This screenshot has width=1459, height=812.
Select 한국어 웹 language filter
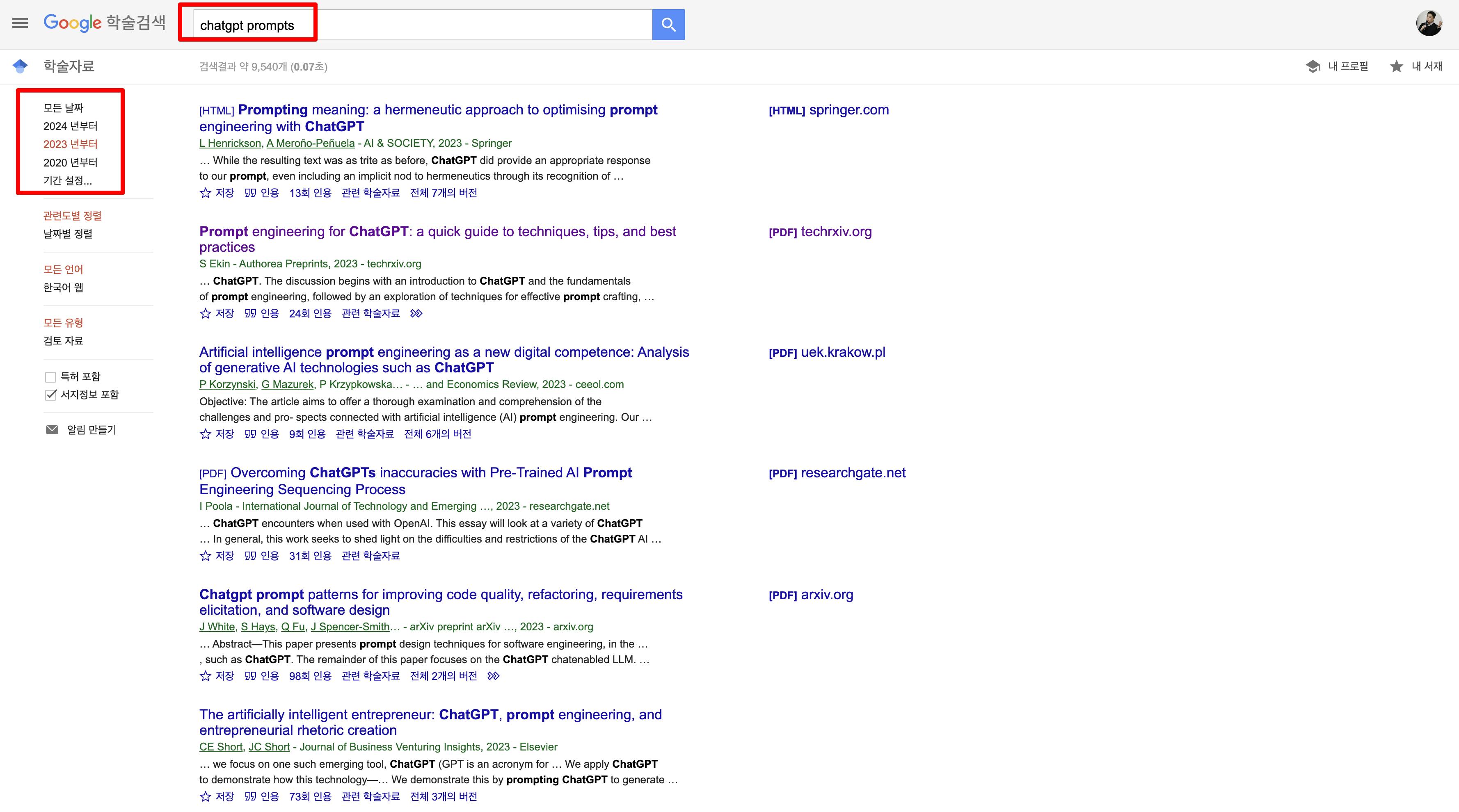(64, 287)
